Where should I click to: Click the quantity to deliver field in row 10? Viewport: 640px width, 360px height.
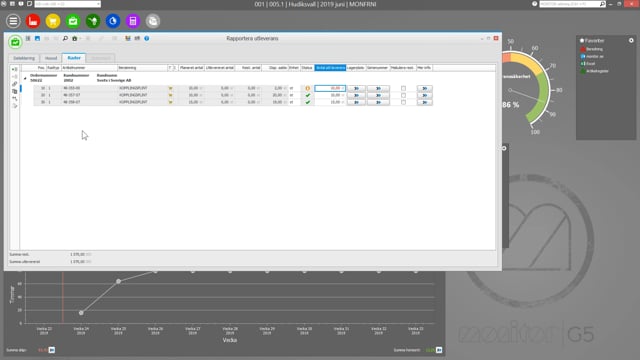[x=330, y=88]
